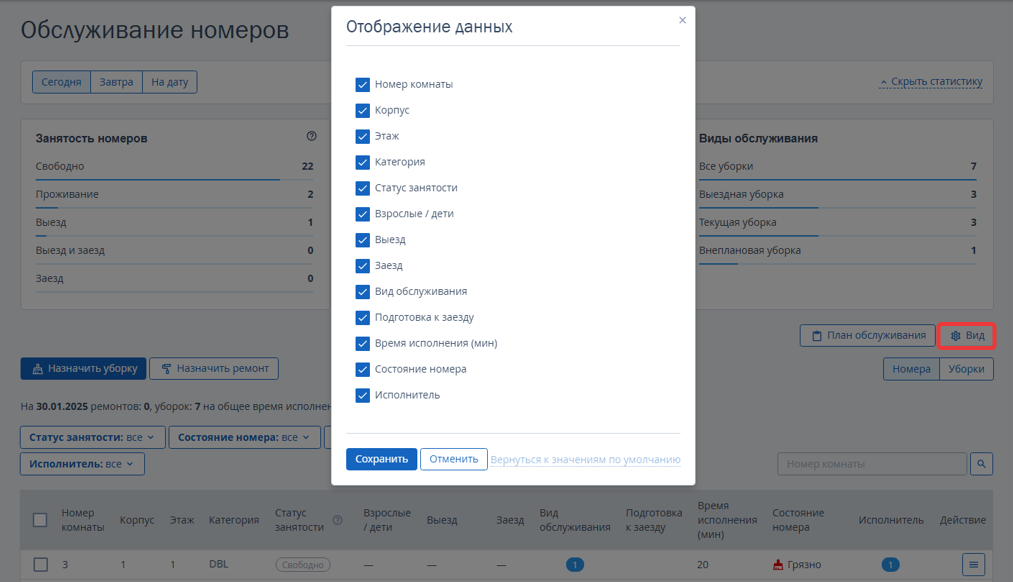Toggle the Подготовка к заезду checkbox
The image size is (1013, 582).
(362, 317)
